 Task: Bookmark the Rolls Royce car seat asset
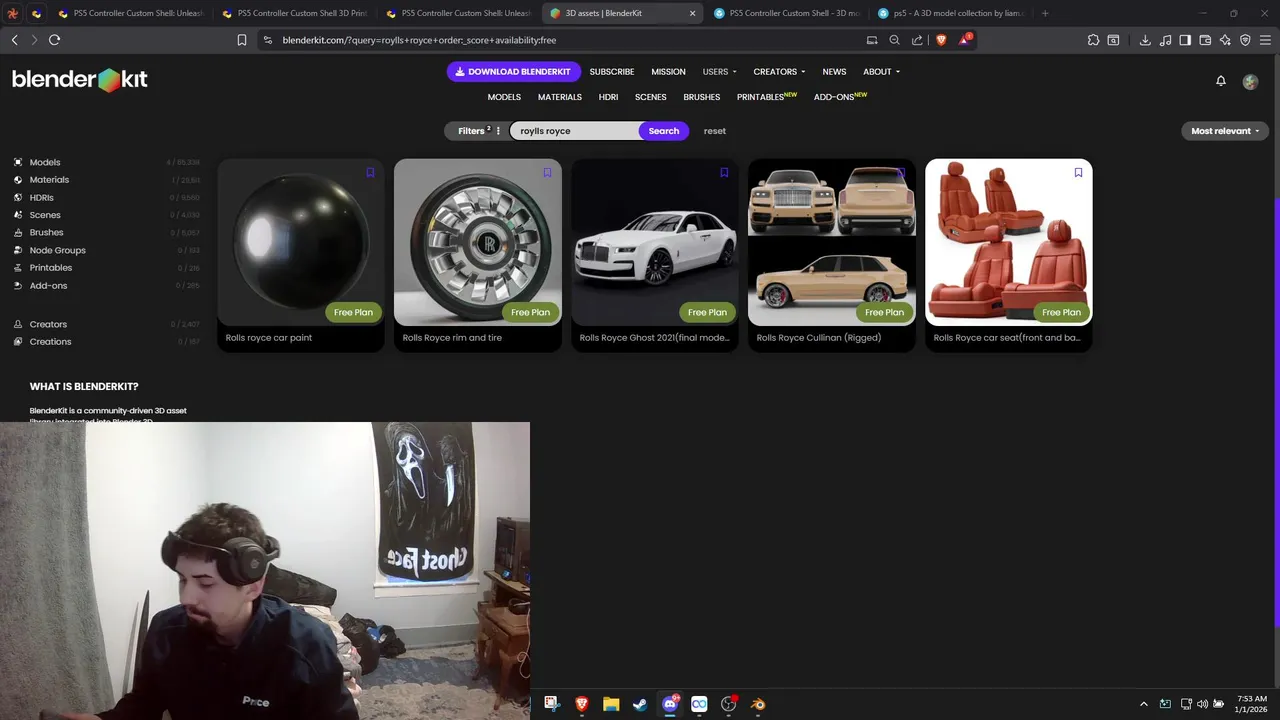click(1078, 172)
